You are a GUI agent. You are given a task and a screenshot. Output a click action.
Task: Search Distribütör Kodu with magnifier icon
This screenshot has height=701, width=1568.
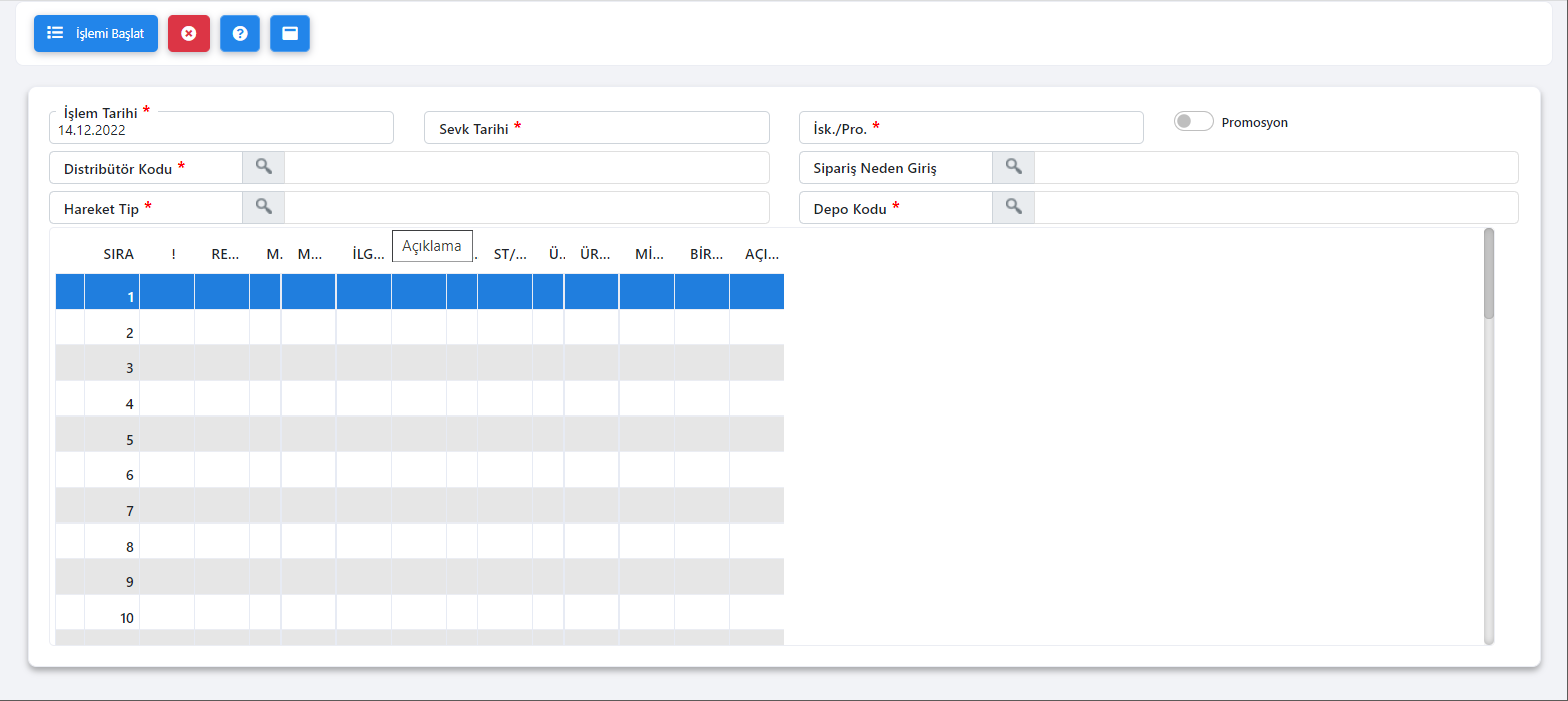click(264, 167)
